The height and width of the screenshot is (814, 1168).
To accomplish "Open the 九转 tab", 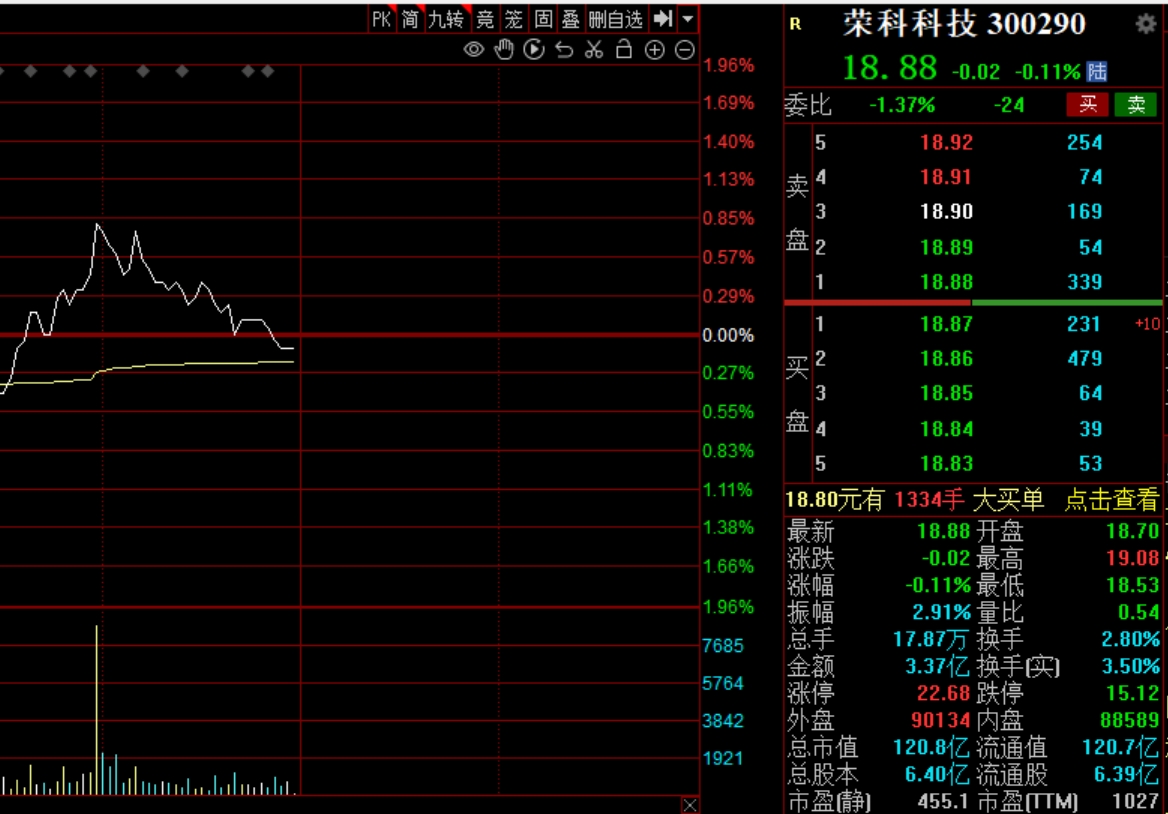I will [446, 19].
